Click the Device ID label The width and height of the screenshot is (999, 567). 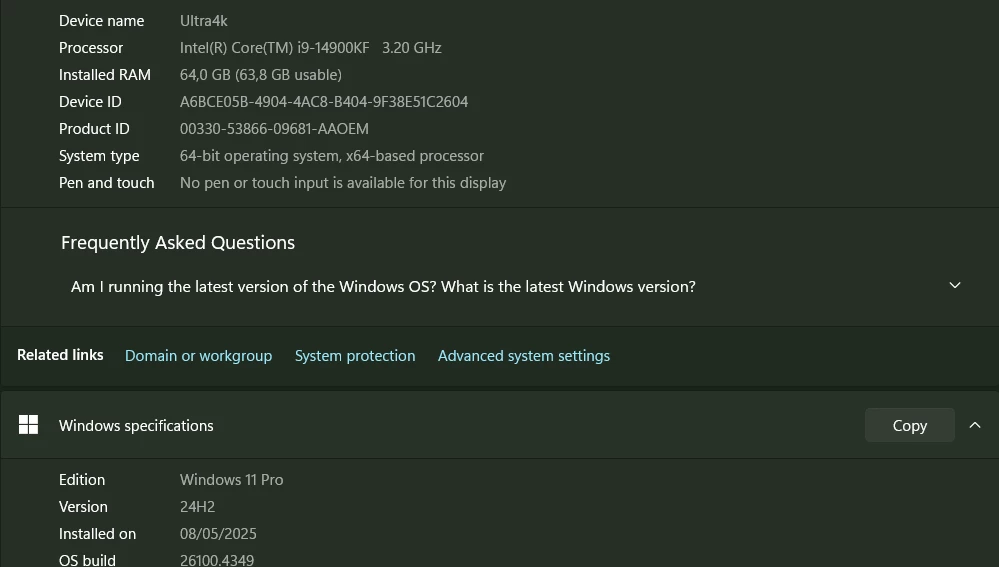click(90, 102)
